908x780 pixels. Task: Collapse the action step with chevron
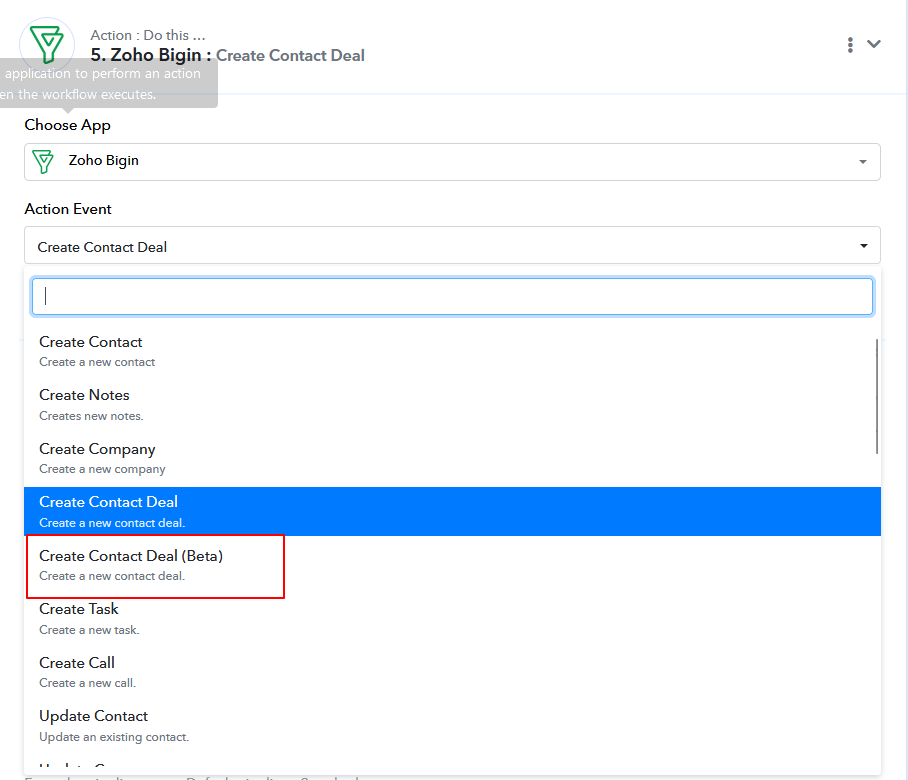tap(874, 44)
